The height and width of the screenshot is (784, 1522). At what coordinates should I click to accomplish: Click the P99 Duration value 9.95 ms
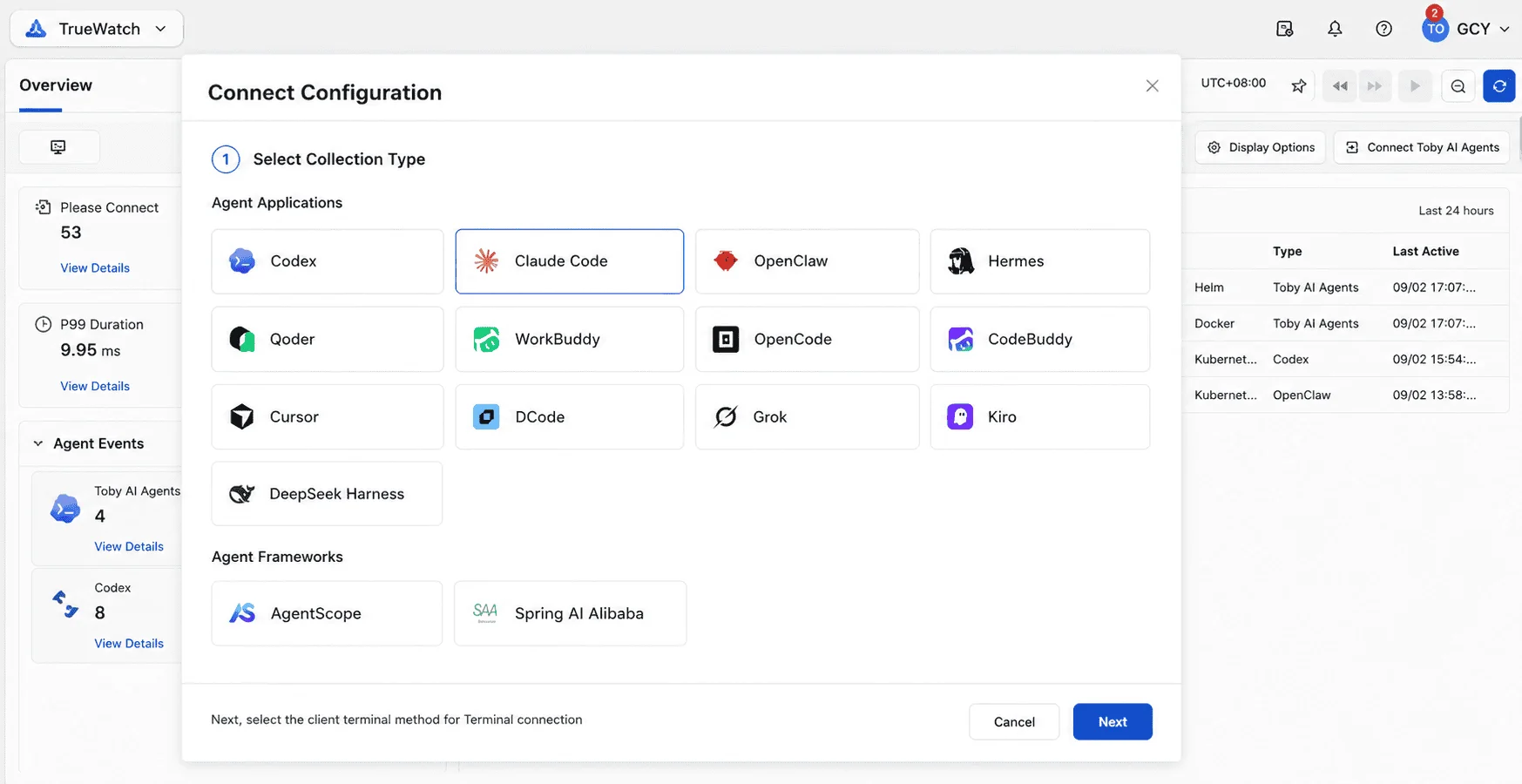click(x=91, y=350)
